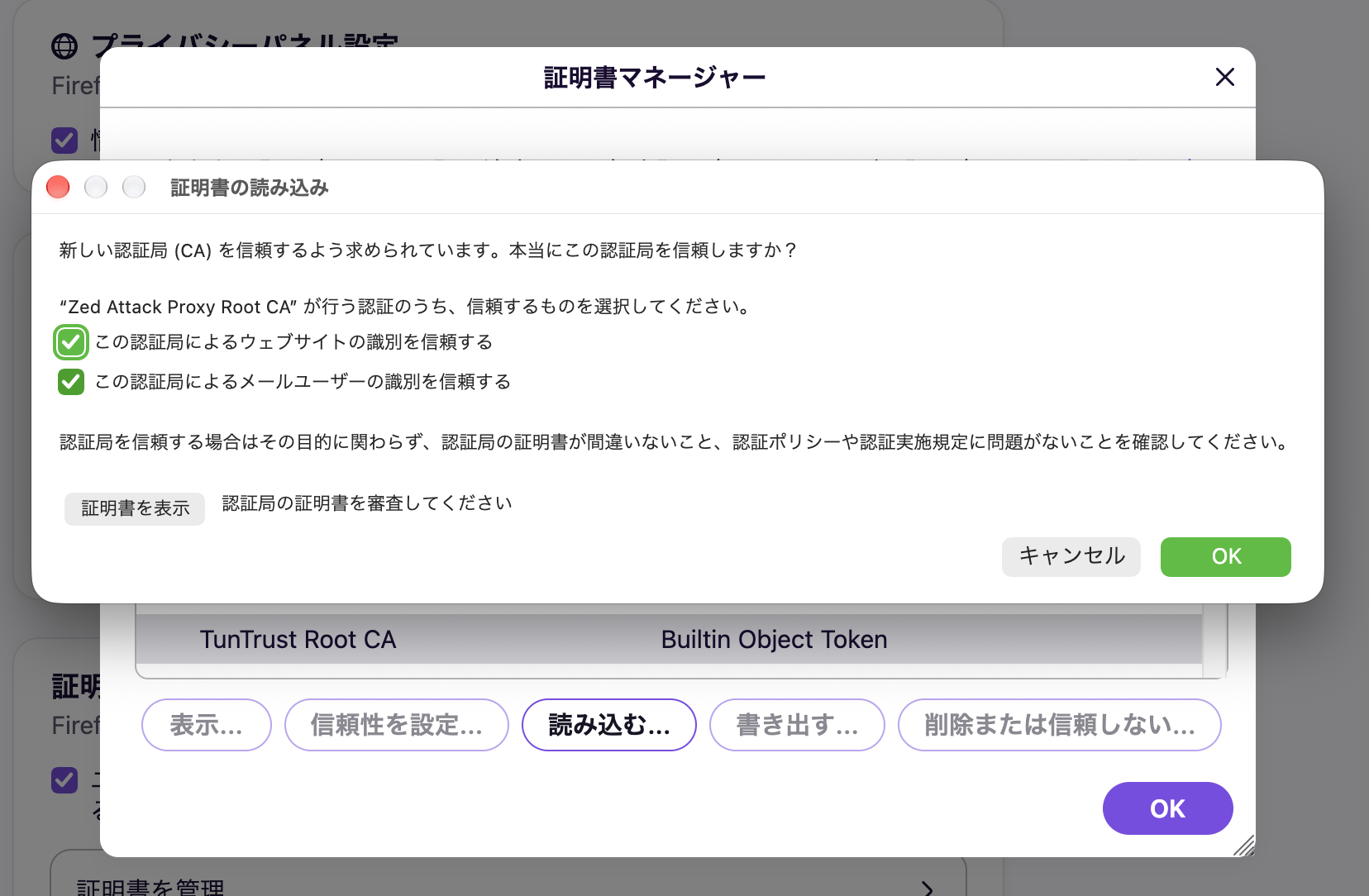Screen dimensions: 1369x896
Task: Close the certificate manager with X icon
Action: (1225, 77)
